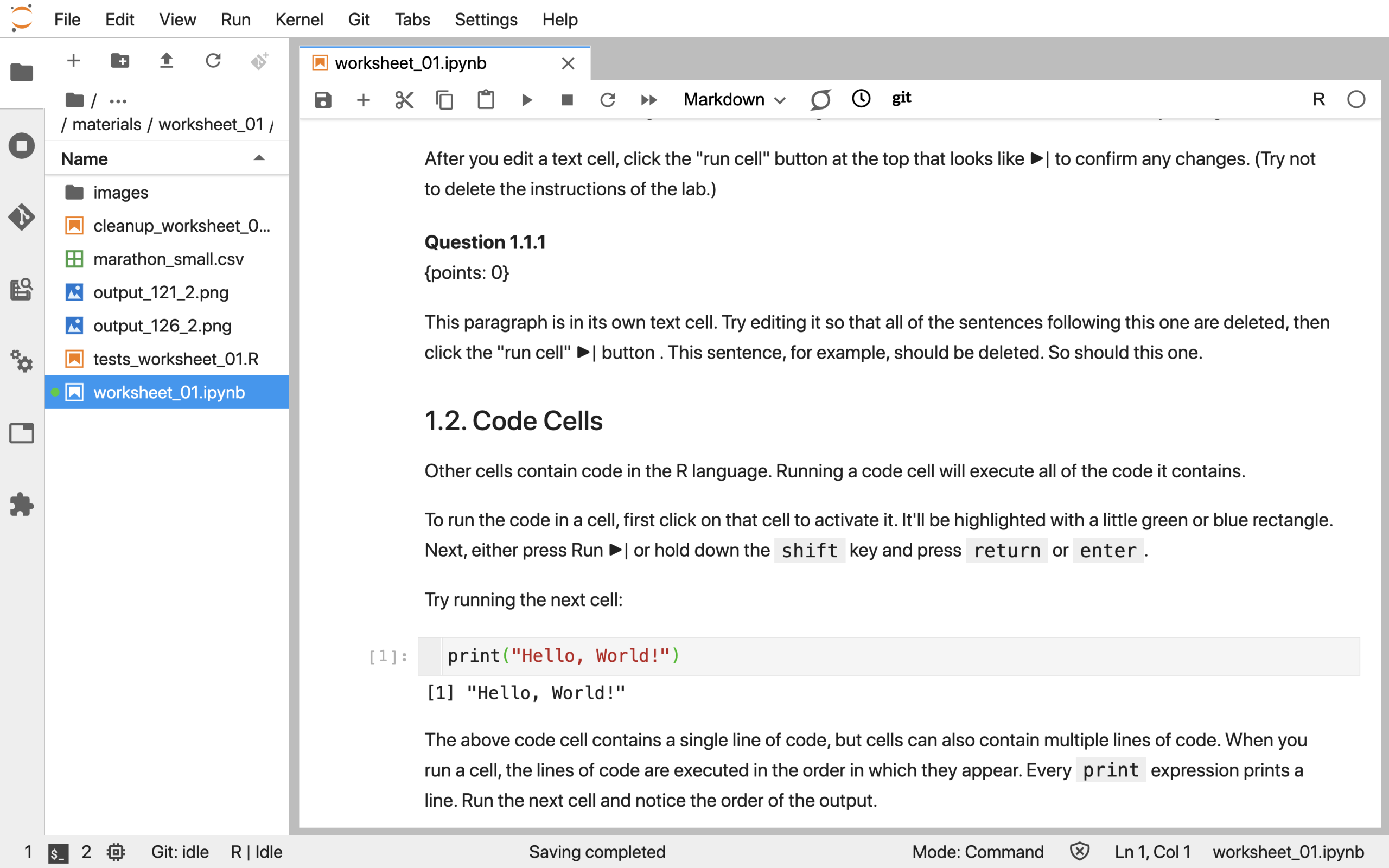Open the extension manager puzzle icon

tap(22, 505)
